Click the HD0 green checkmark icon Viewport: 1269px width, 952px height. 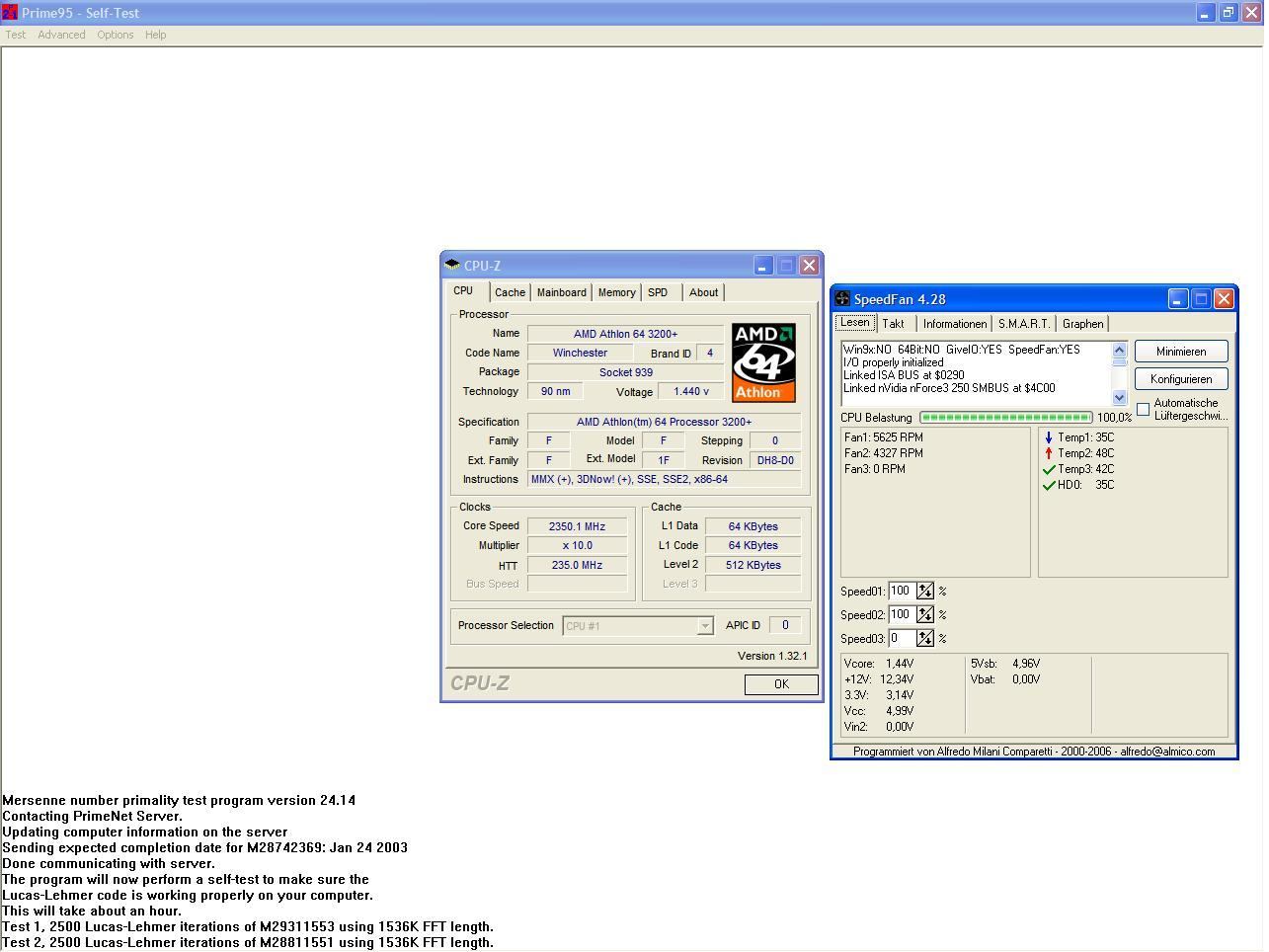click(x=1049, y=485)
